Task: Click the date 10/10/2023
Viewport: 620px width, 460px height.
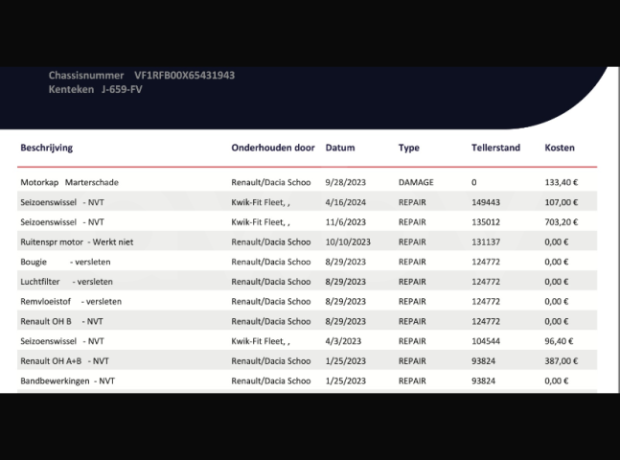Action: tap(348, 242)
